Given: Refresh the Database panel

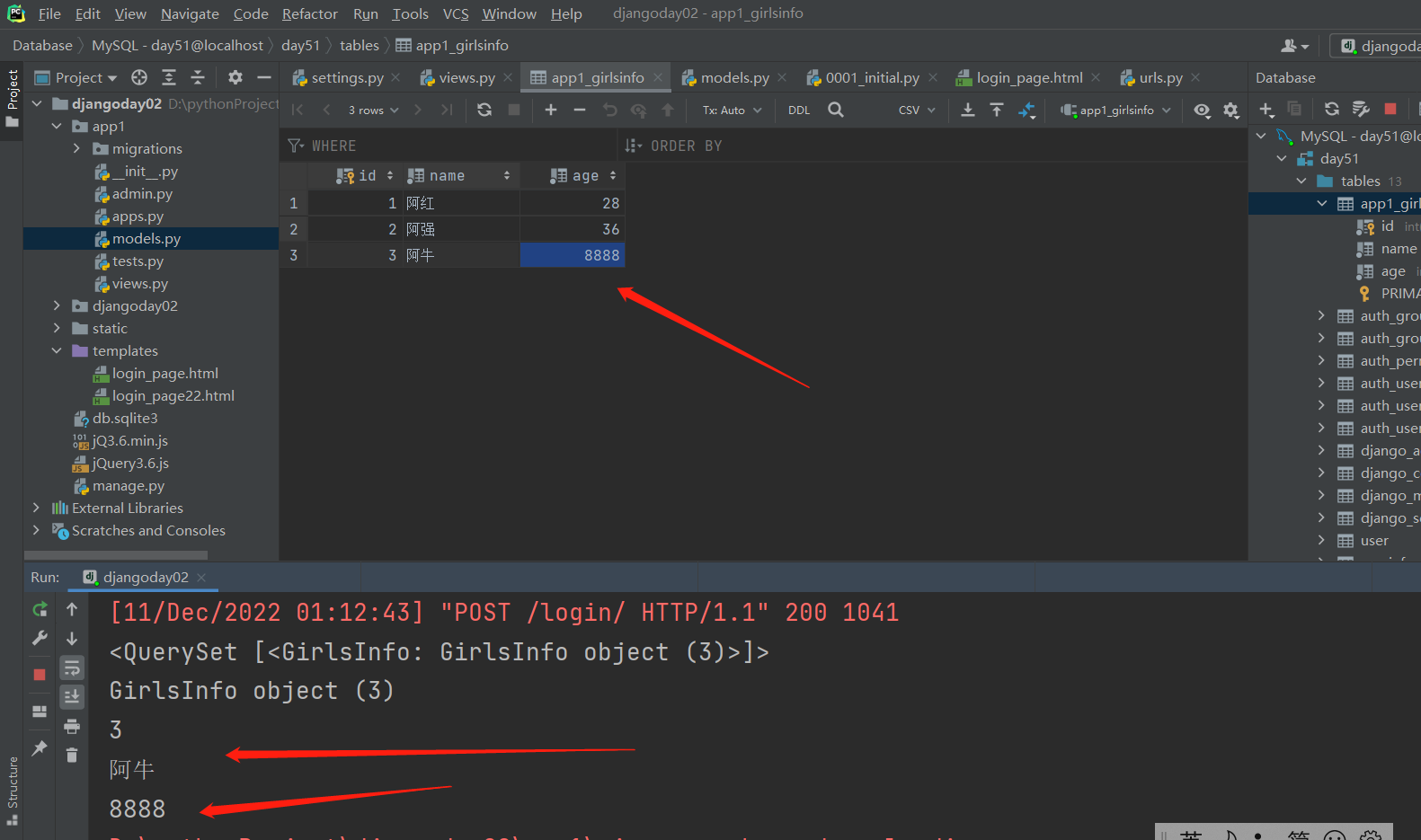Looking at the screenshot, I should point(1332,110).
